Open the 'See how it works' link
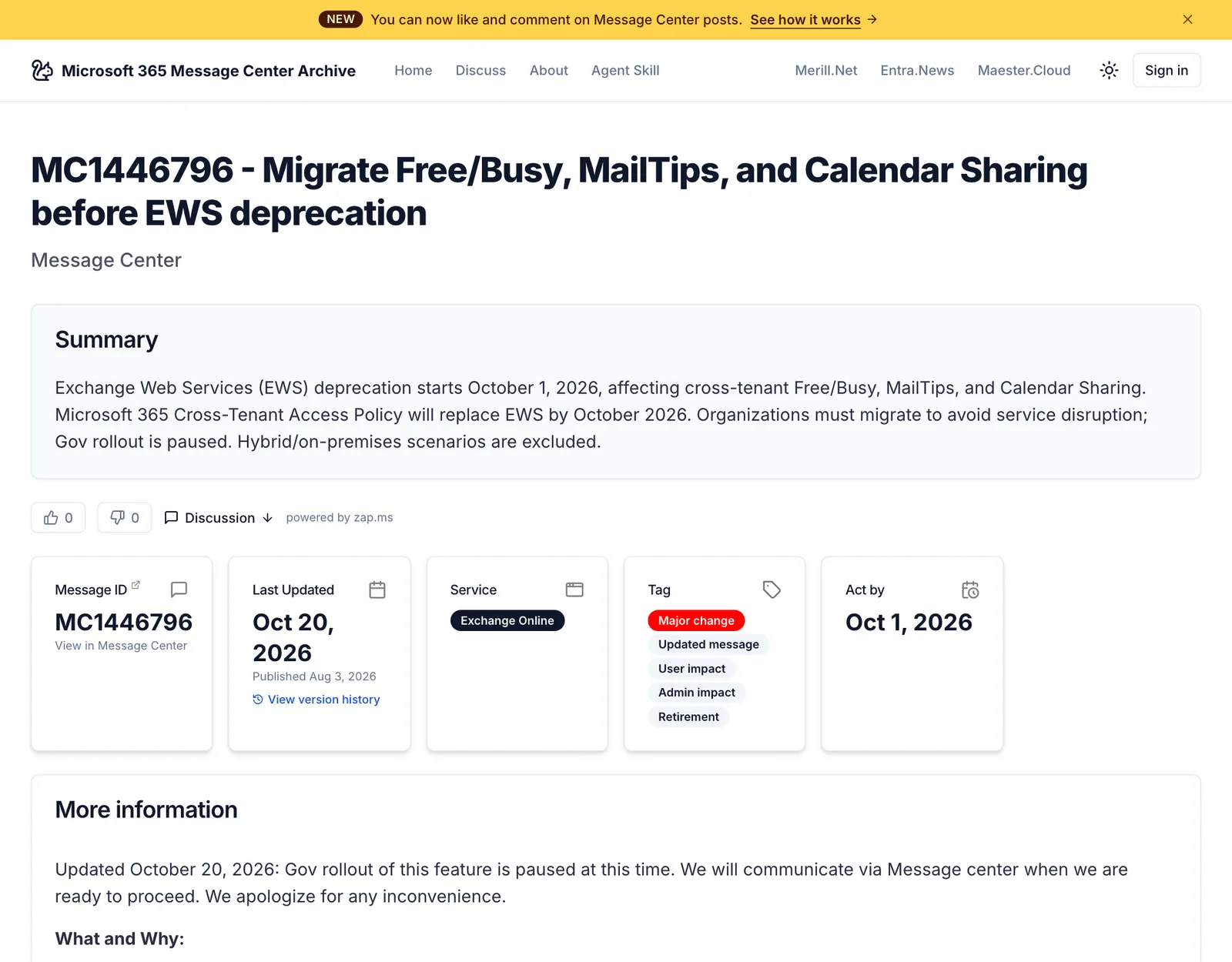The image size is (1232, 962). pos(805,19)
